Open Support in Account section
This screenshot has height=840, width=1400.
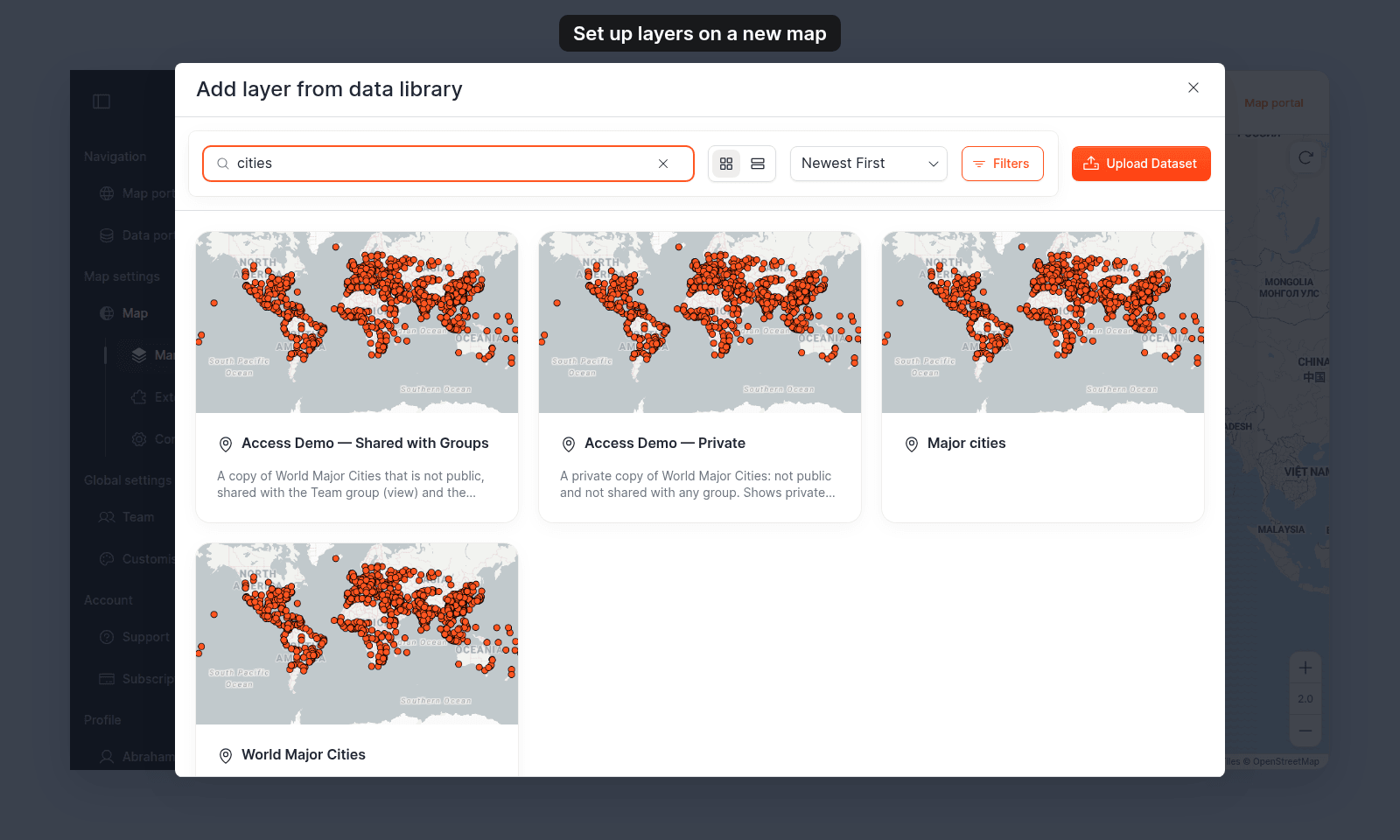[133, 637]
